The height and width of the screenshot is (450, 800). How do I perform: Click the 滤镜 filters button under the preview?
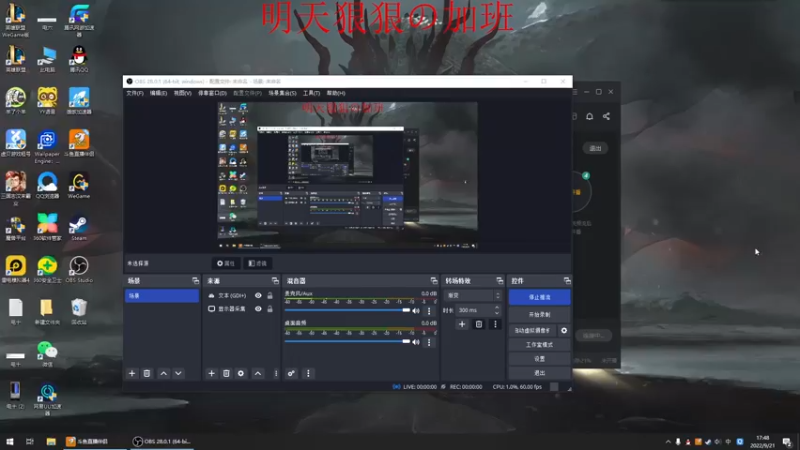coord(258,263)
